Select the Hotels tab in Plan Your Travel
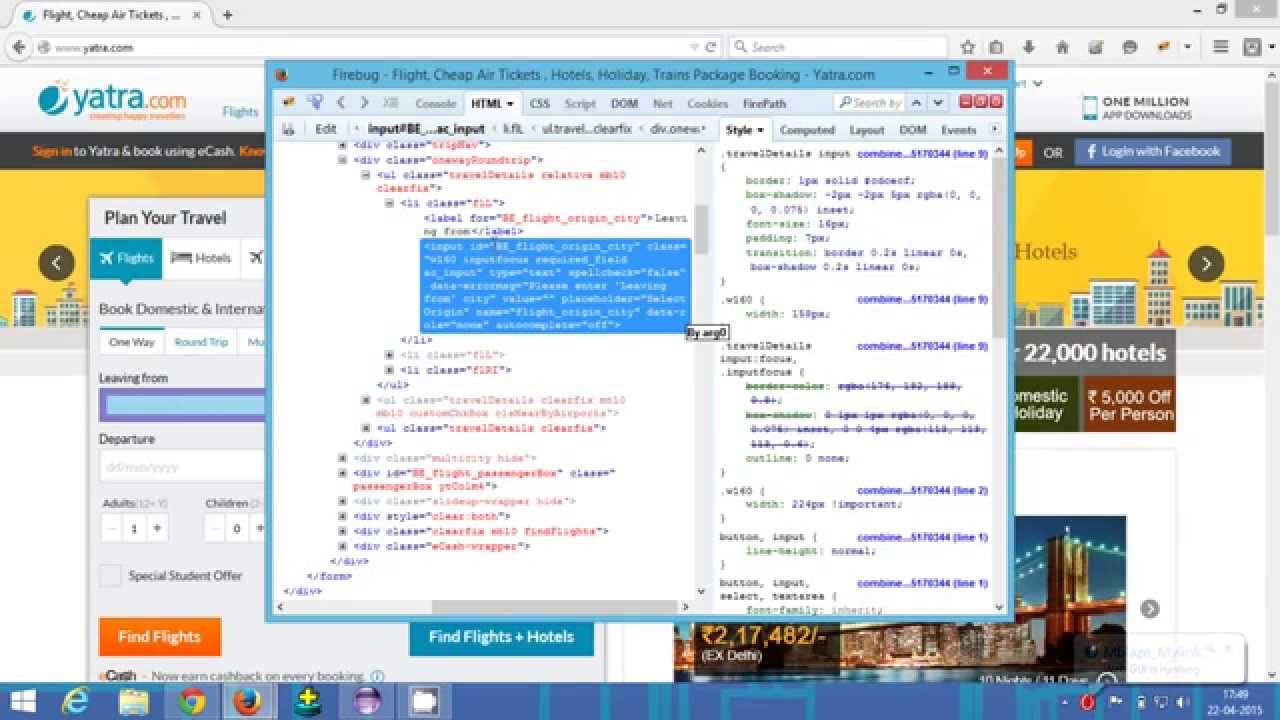Viewport: 1280px width, 720px height. click(201, 258)
